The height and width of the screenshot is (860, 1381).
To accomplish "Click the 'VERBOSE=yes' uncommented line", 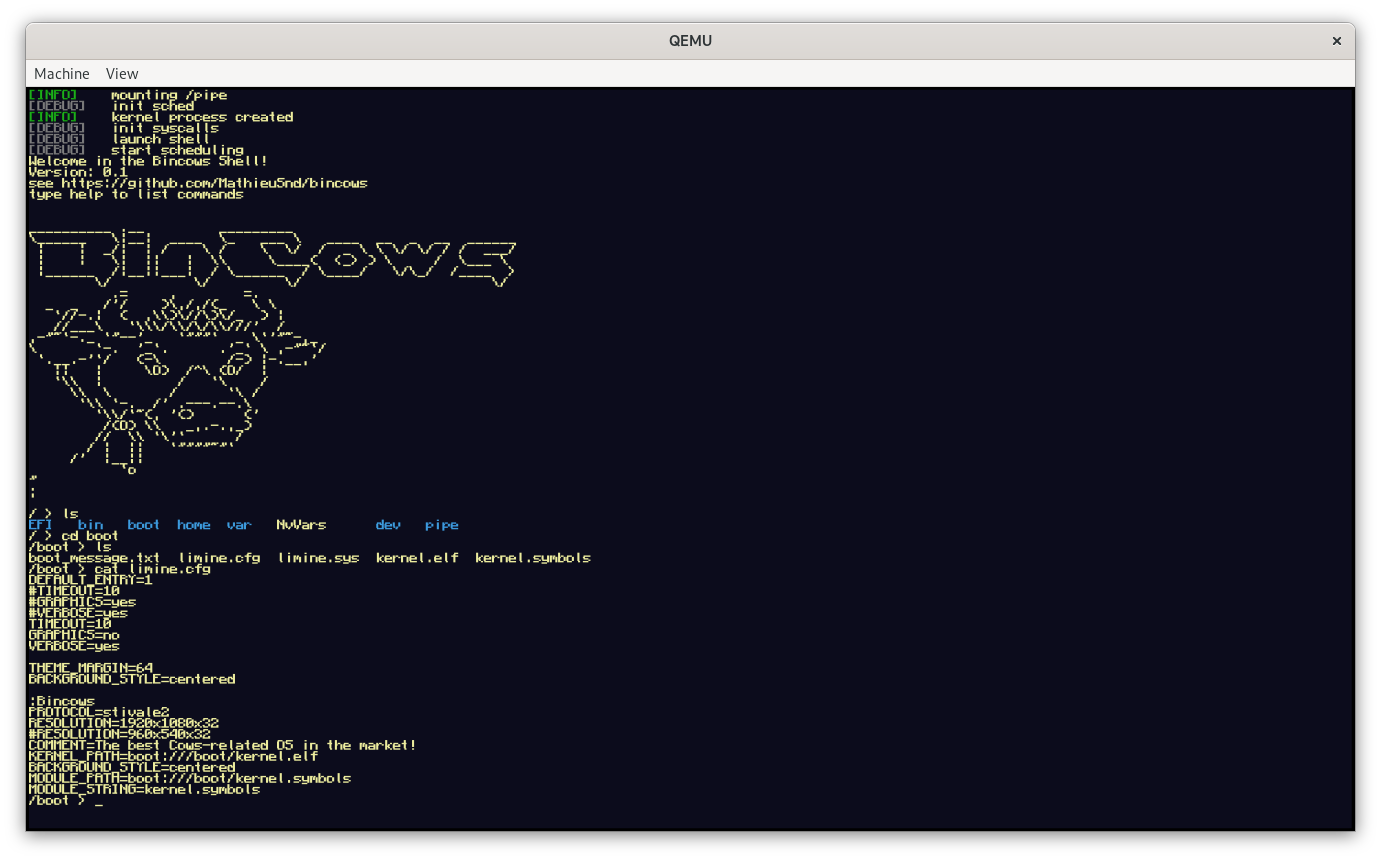I will point(74,646).
